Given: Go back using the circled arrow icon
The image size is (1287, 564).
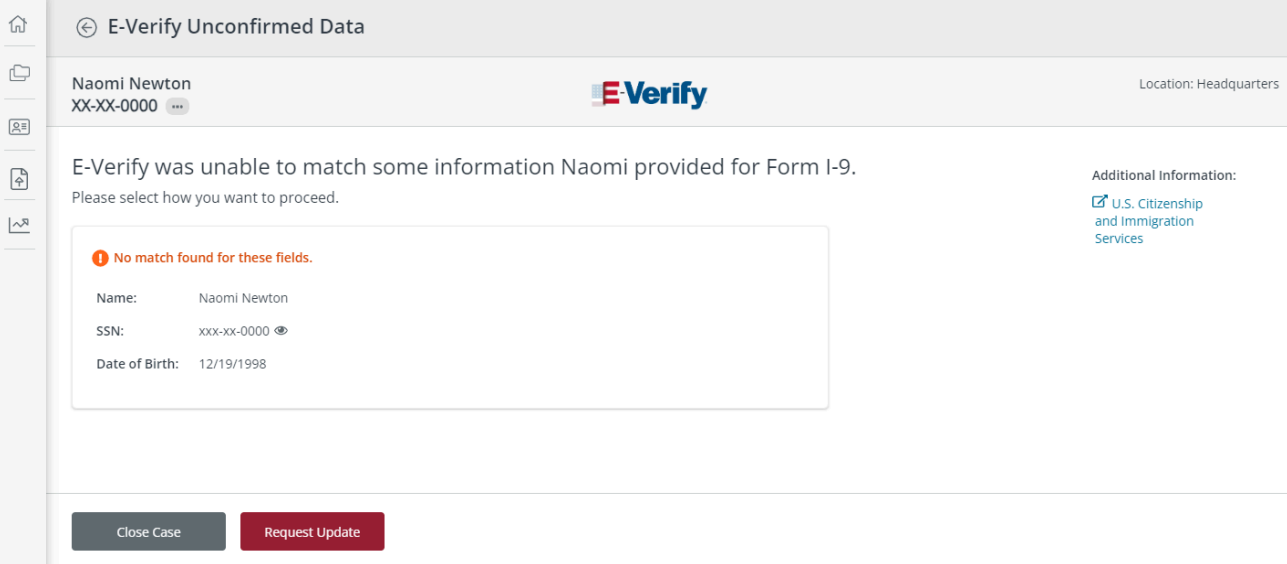Looking at the screenshot, I should pos(87,28).
